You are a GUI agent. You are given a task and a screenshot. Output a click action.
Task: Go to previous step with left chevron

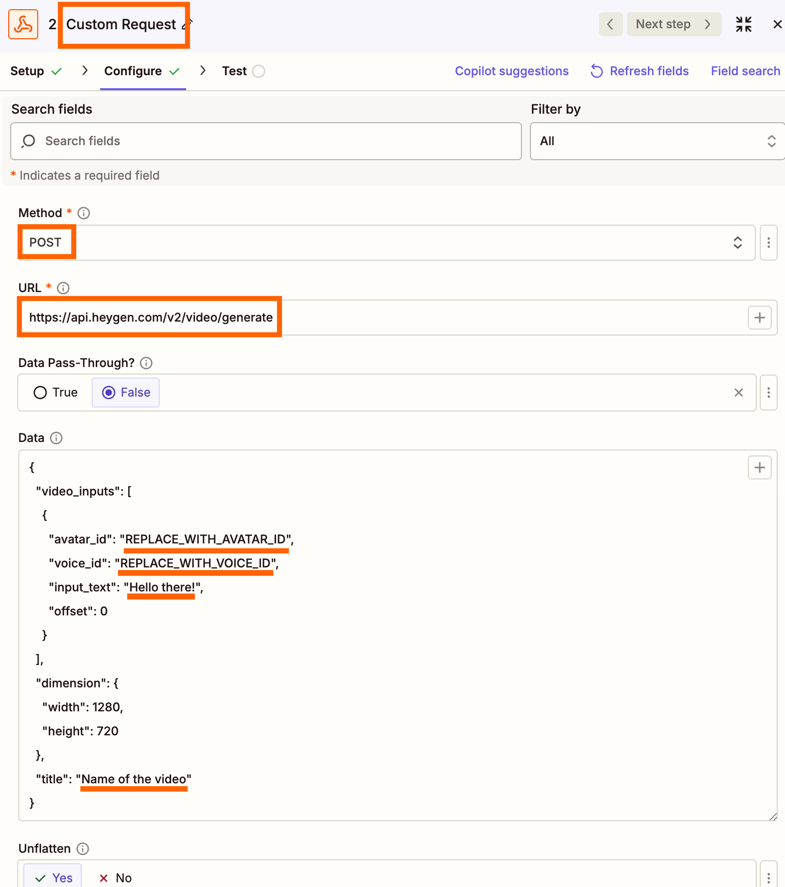(610, 24)
